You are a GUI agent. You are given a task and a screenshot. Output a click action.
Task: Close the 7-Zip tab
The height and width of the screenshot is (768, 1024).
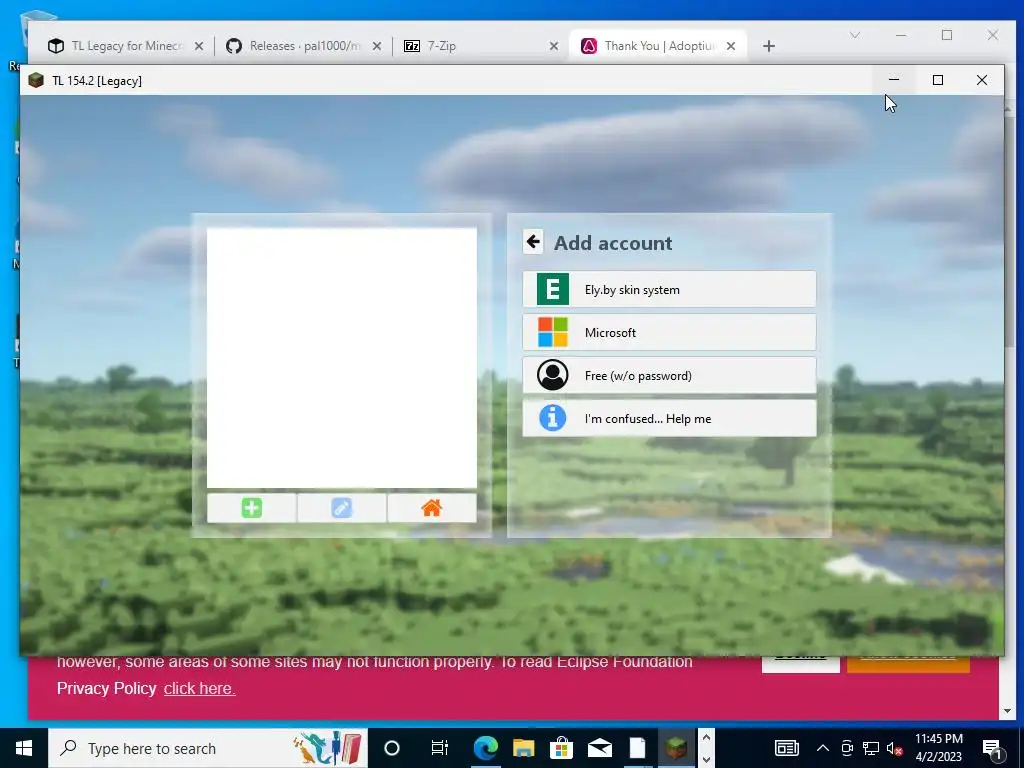click(554, 46)
